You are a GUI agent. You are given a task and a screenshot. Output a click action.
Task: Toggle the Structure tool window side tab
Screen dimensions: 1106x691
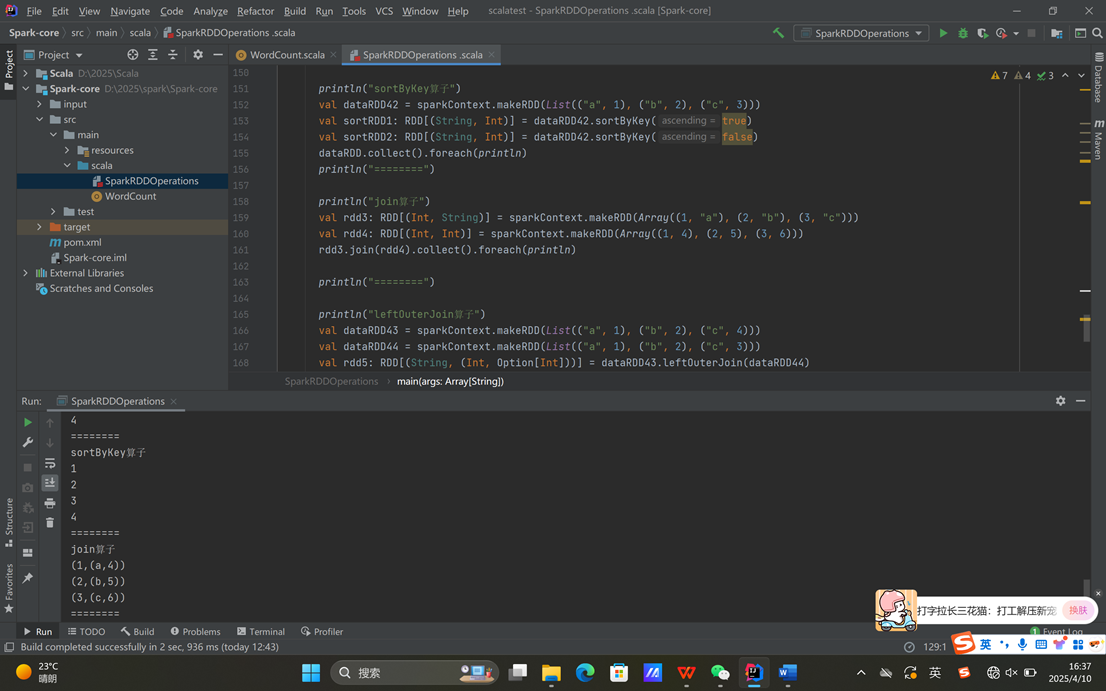click(x=8, y=522)
